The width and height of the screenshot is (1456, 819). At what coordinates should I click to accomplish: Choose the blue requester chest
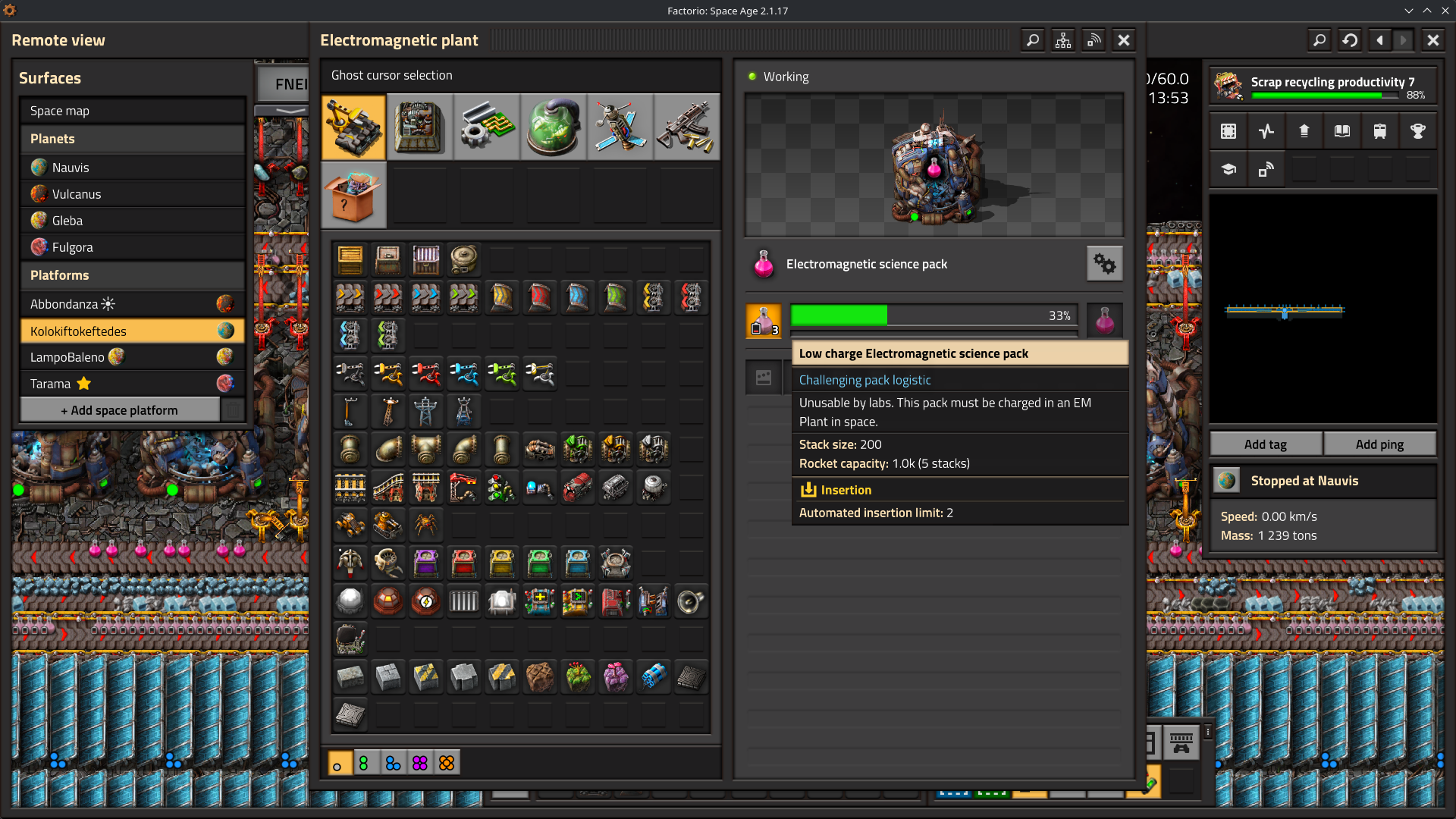pyautogui.click(x=577, y=563)
